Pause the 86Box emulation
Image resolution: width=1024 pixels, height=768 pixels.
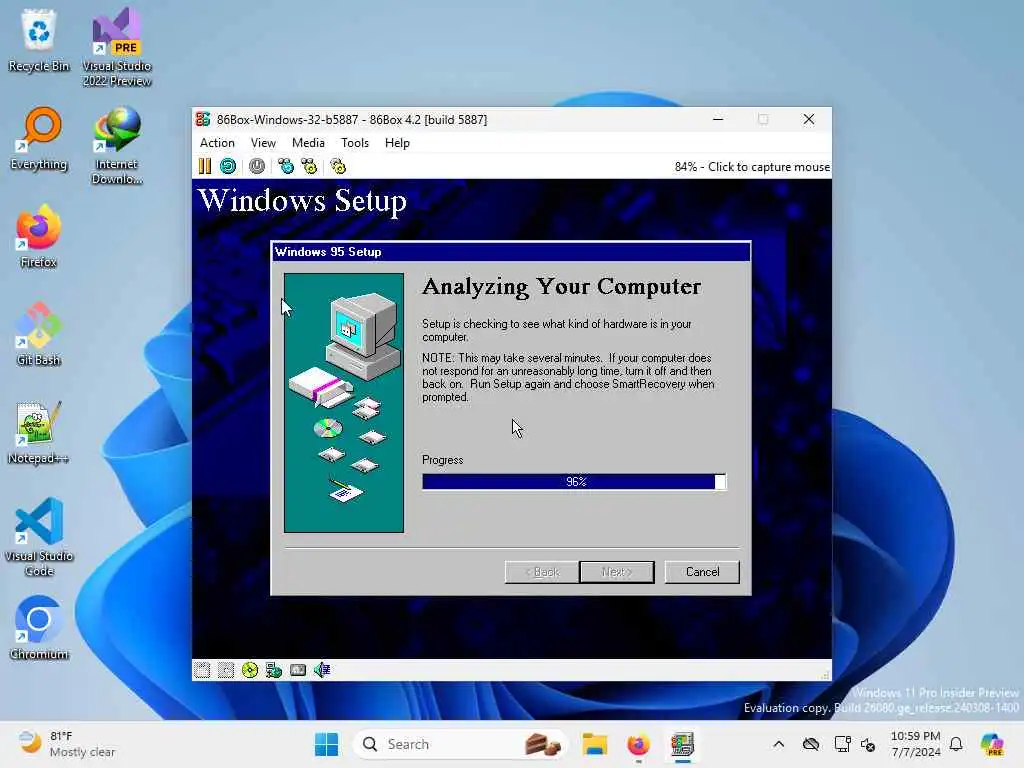pyautogui.click(x=204, y=167)
